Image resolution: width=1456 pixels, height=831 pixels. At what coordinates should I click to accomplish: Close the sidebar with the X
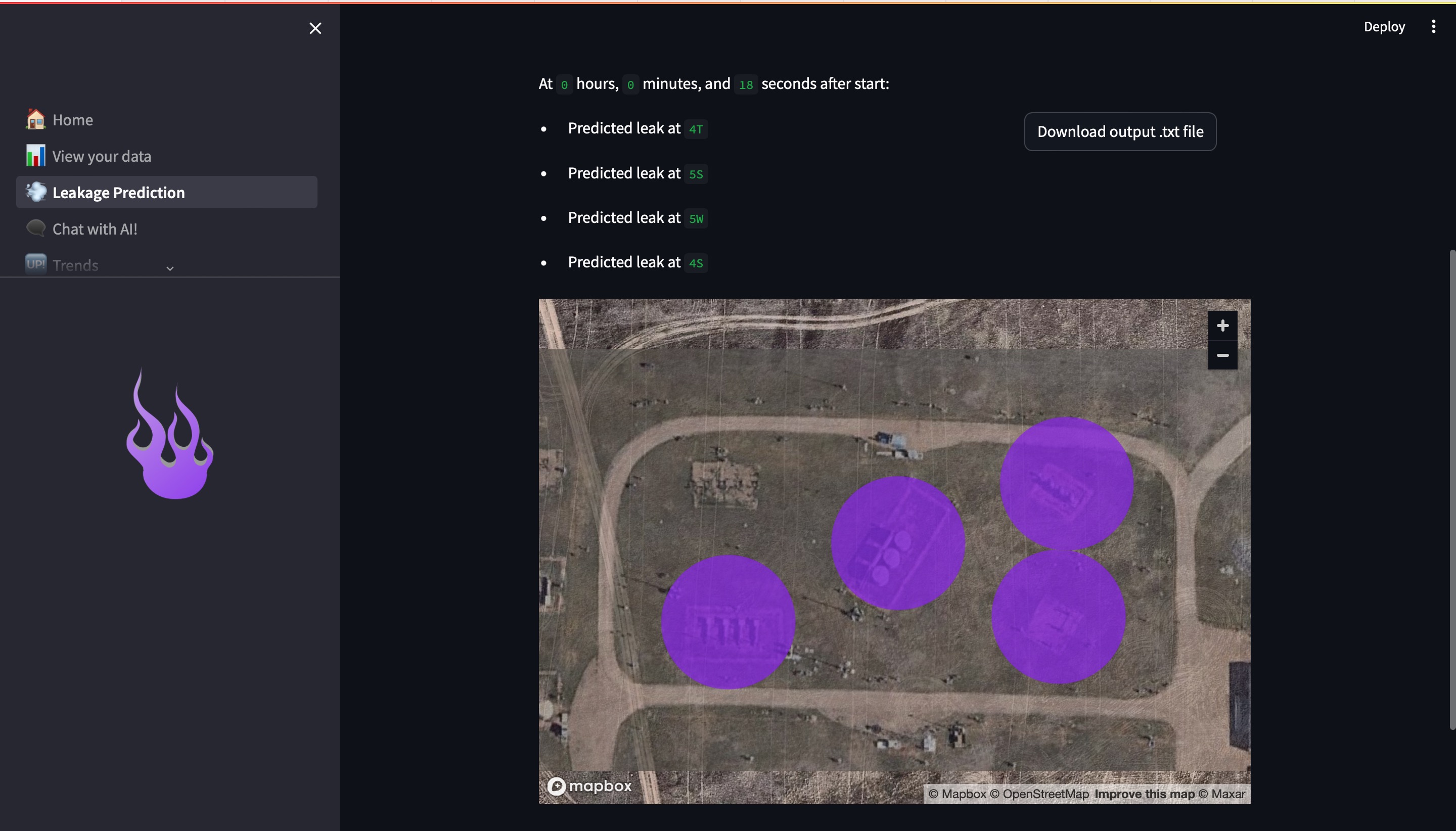click(x=315, y=28)
